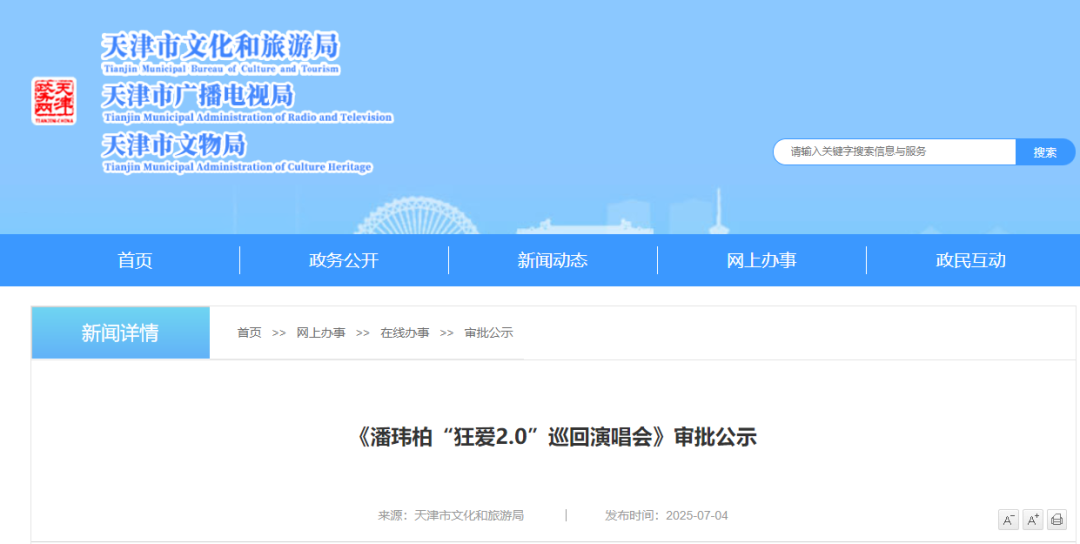Click the article title 潘玮柏狂爱2.0巡回演唱会审批公示
This screenshot has height=544, width=1080.
(x=555, y=437)
